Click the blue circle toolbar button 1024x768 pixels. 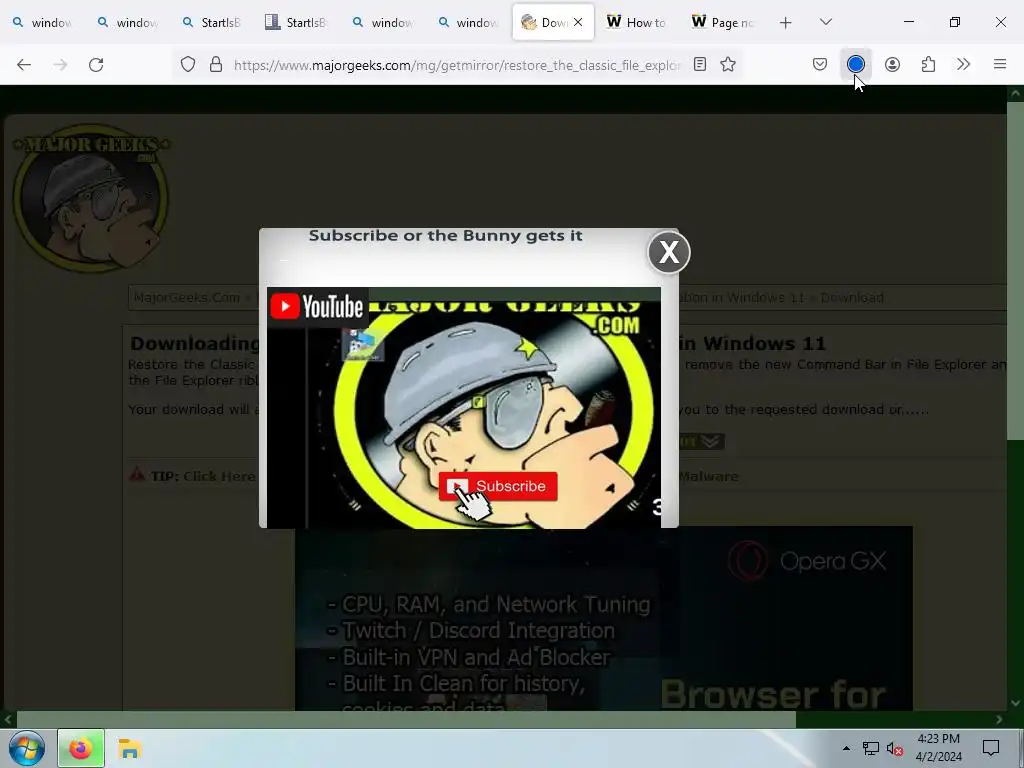(x=856, y=64)
